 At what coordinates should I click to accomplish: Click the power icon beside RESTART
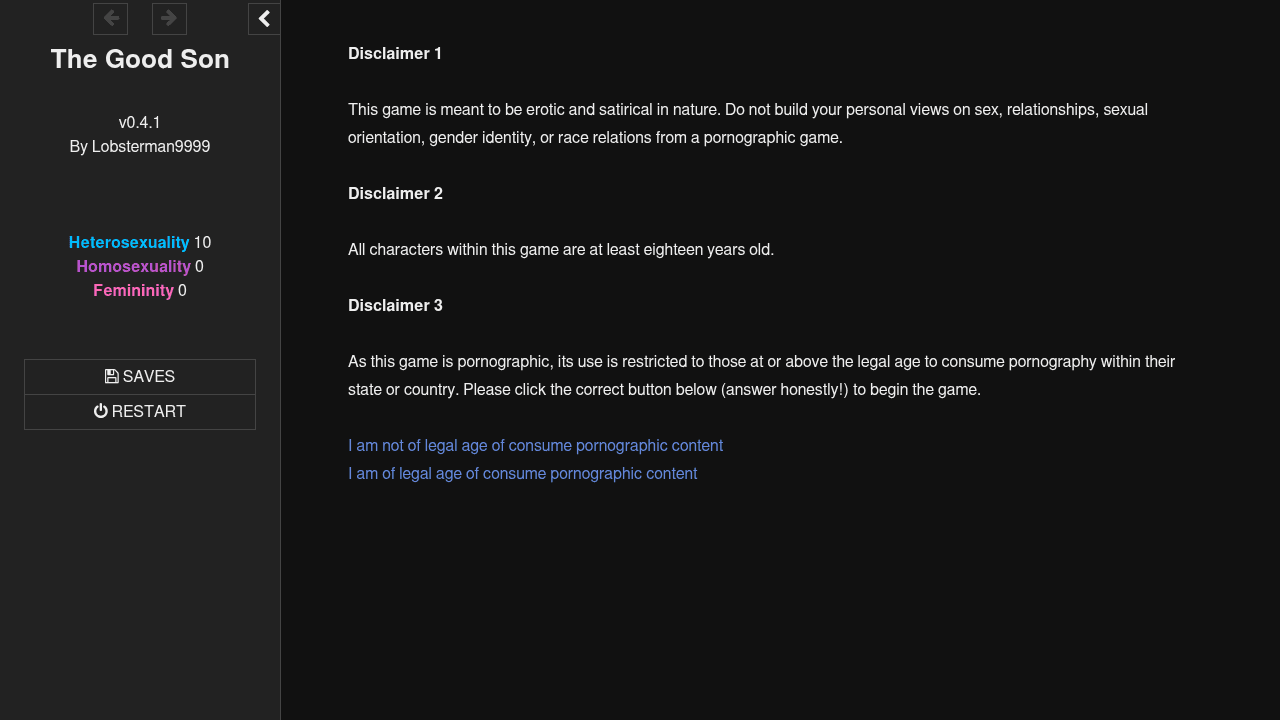[x=101, y=412]
